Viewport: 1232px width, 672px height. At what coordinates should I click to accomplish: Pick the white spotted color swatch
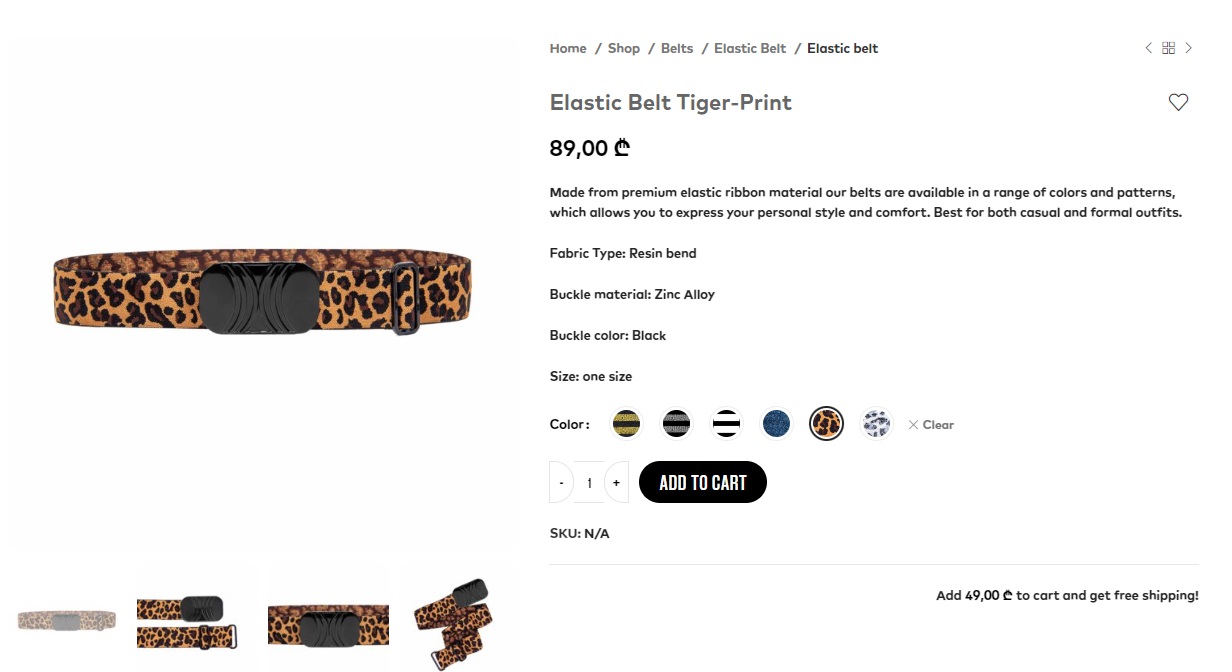[876, 424]
